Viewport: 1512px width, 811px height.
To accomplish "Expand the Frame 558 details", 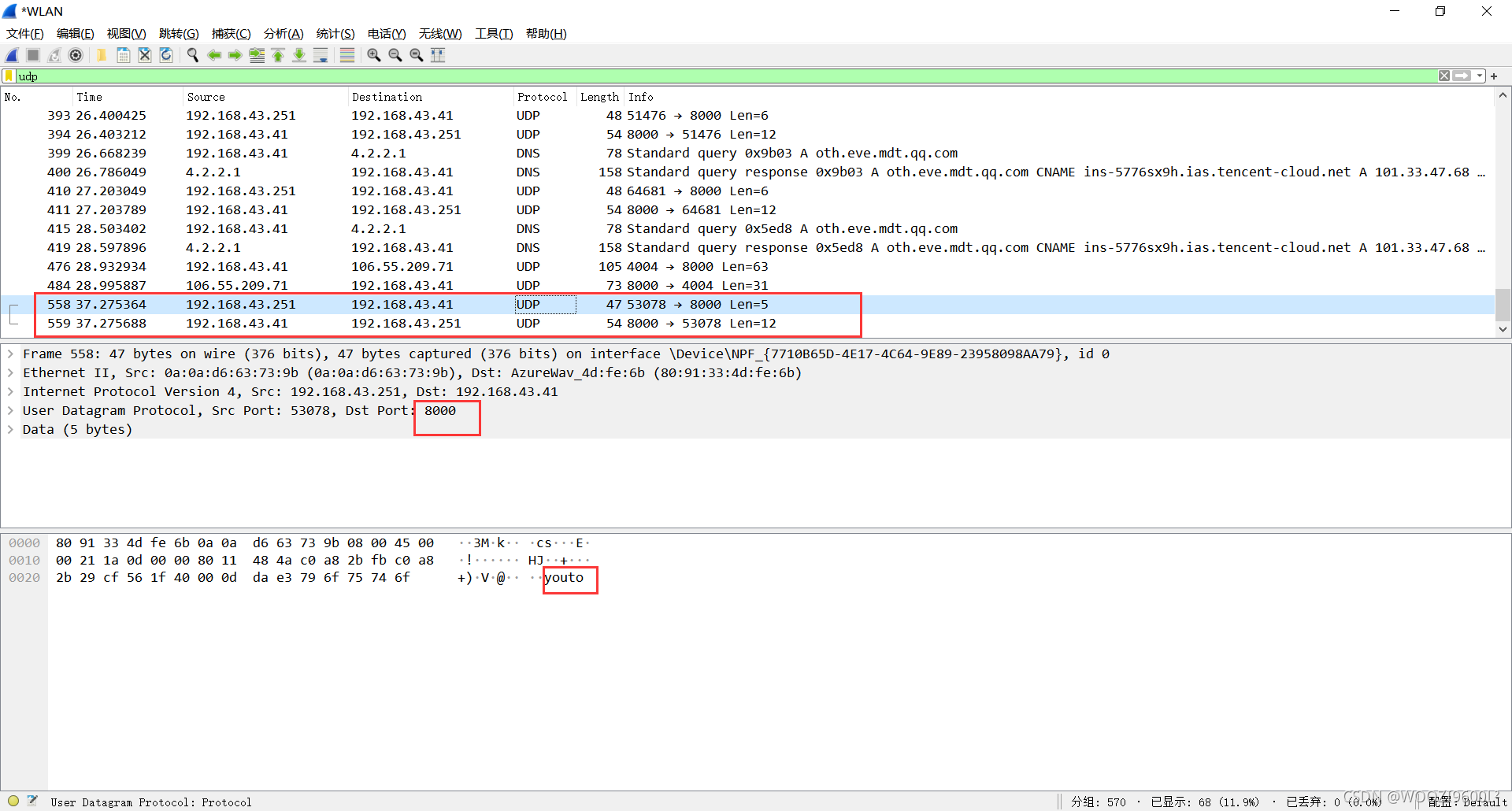I will (x=10, y=354).
